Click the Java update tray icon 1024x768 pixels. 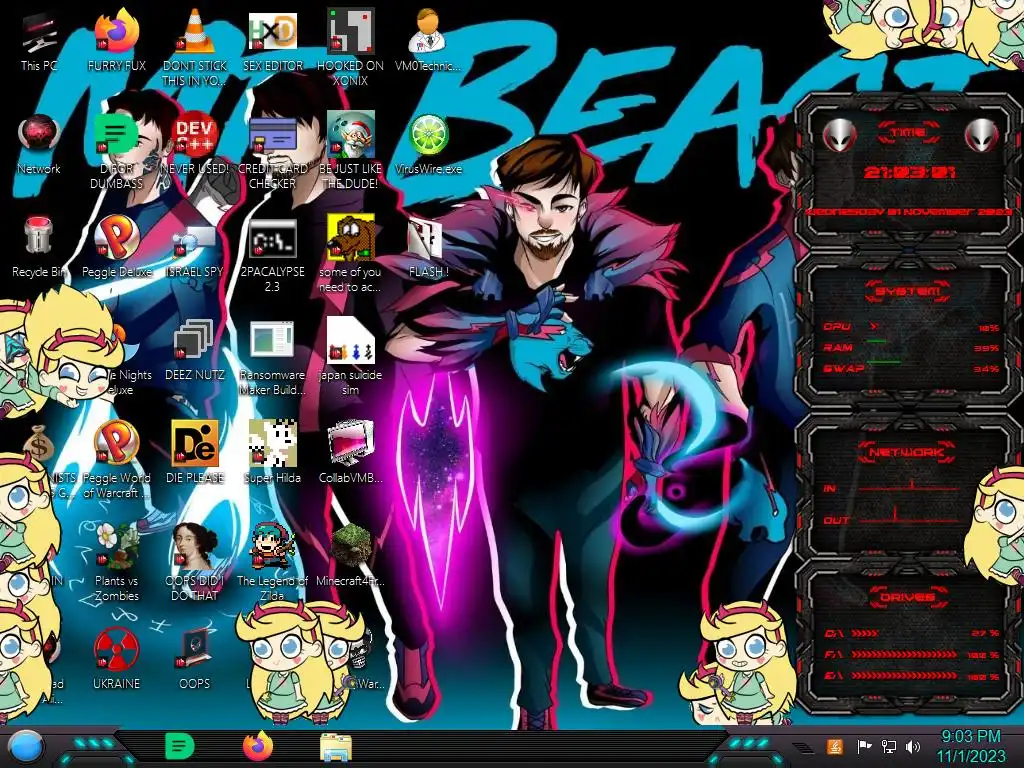coord(835,746)
